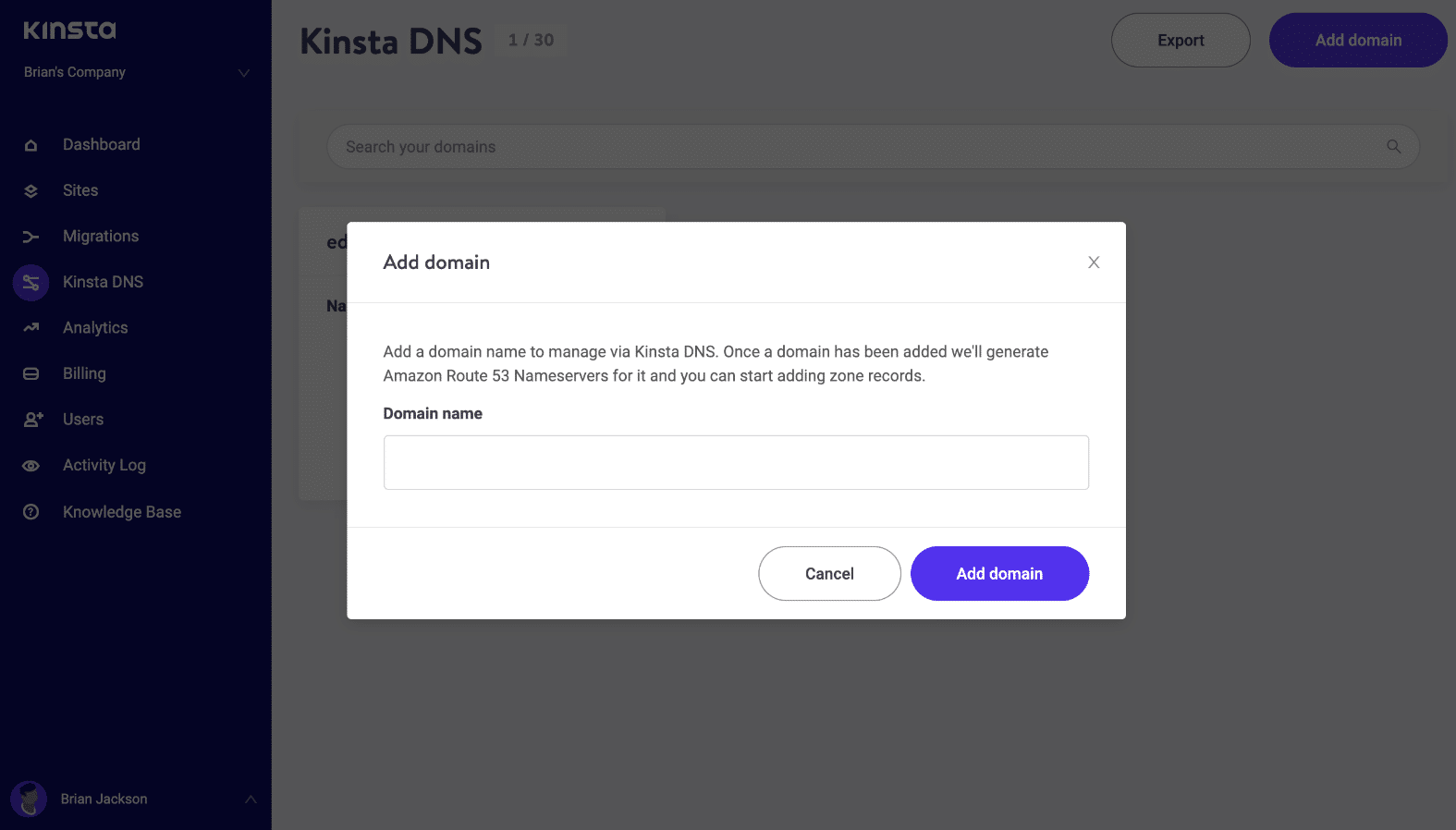Click the Migrations arrow icon

pos(31,237)
